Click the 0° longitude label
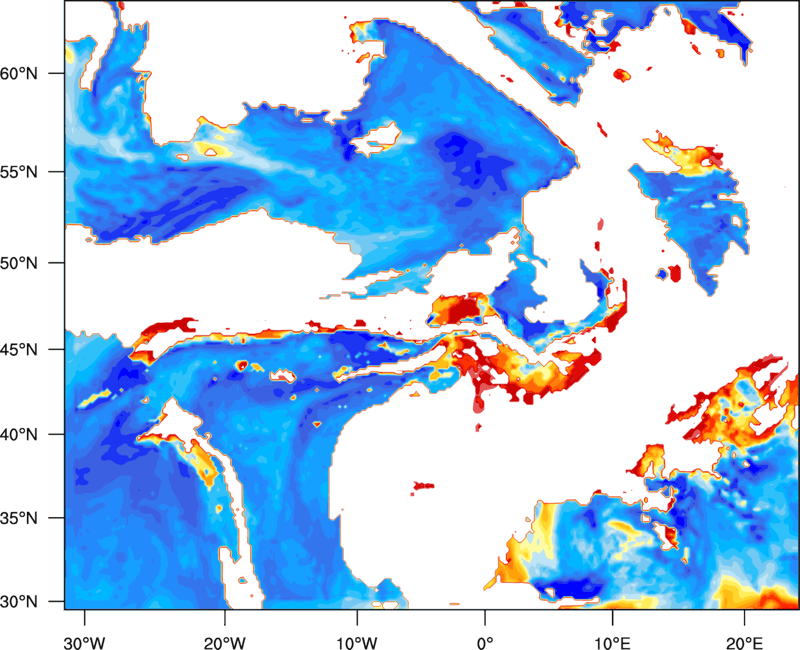 click(485, 643)
